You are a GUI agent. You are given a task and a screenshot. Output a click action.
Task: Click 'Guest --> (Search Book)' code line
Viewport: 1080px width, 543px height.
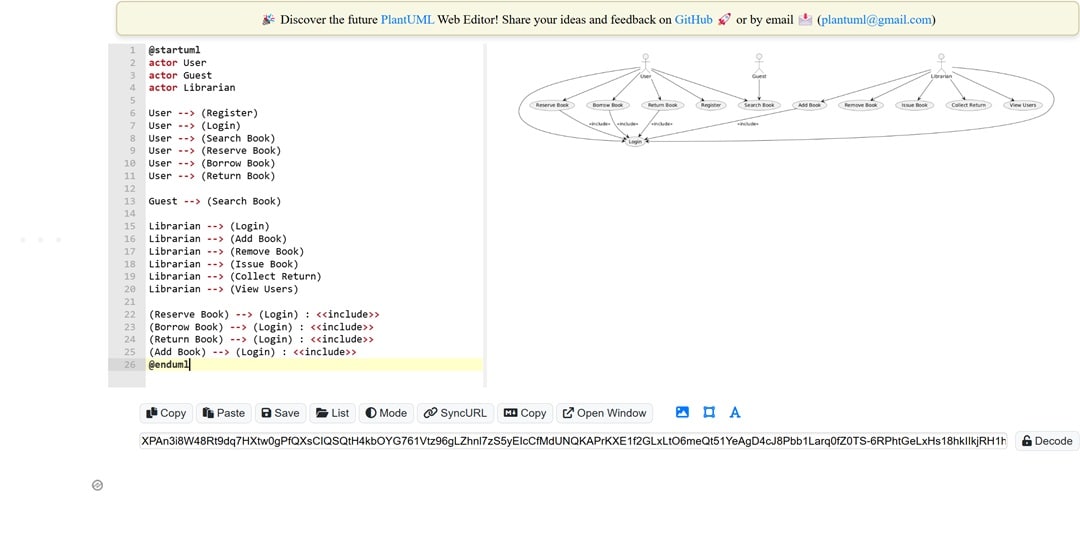pyautogui.click(x=215, y=201)
